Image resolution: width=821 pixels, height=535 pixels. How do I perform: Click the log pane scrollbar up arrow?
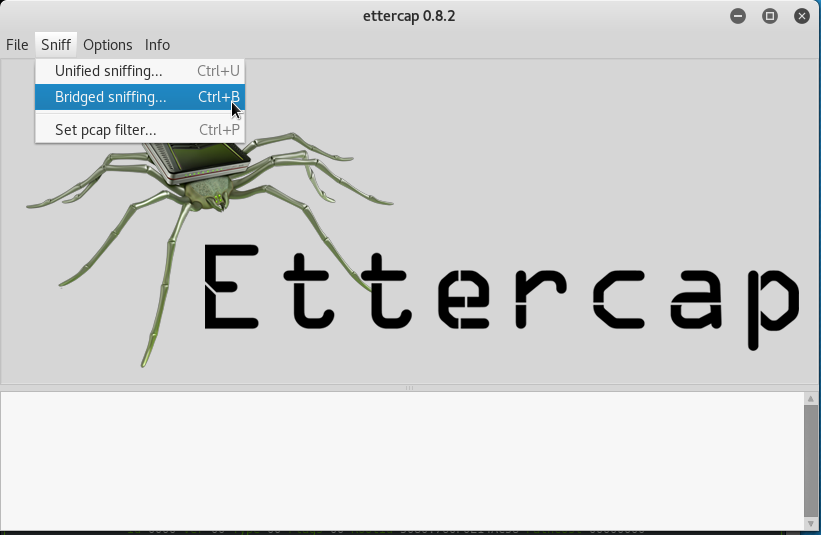point(811,399)
